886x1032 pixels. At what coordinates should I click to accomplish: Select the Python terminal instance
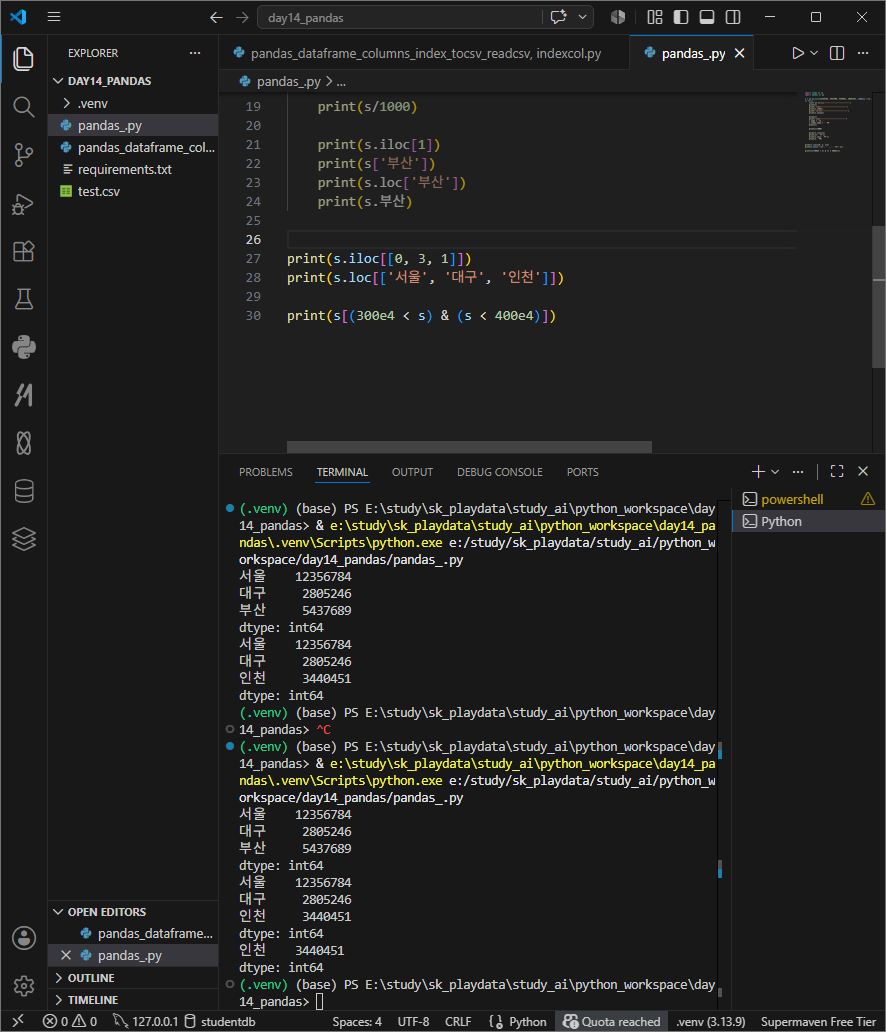pyautogui.click(x=808, y=521)
